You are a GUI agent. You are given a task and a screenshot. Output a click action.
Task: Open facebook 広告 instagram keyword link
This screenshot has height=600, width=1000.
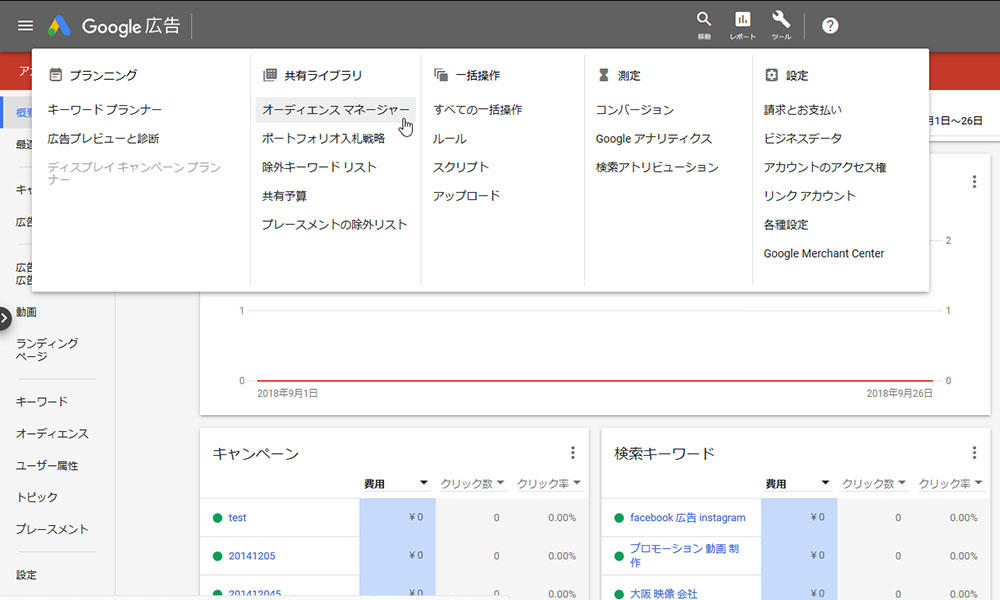pyautogui.click(x=688, y=518)
